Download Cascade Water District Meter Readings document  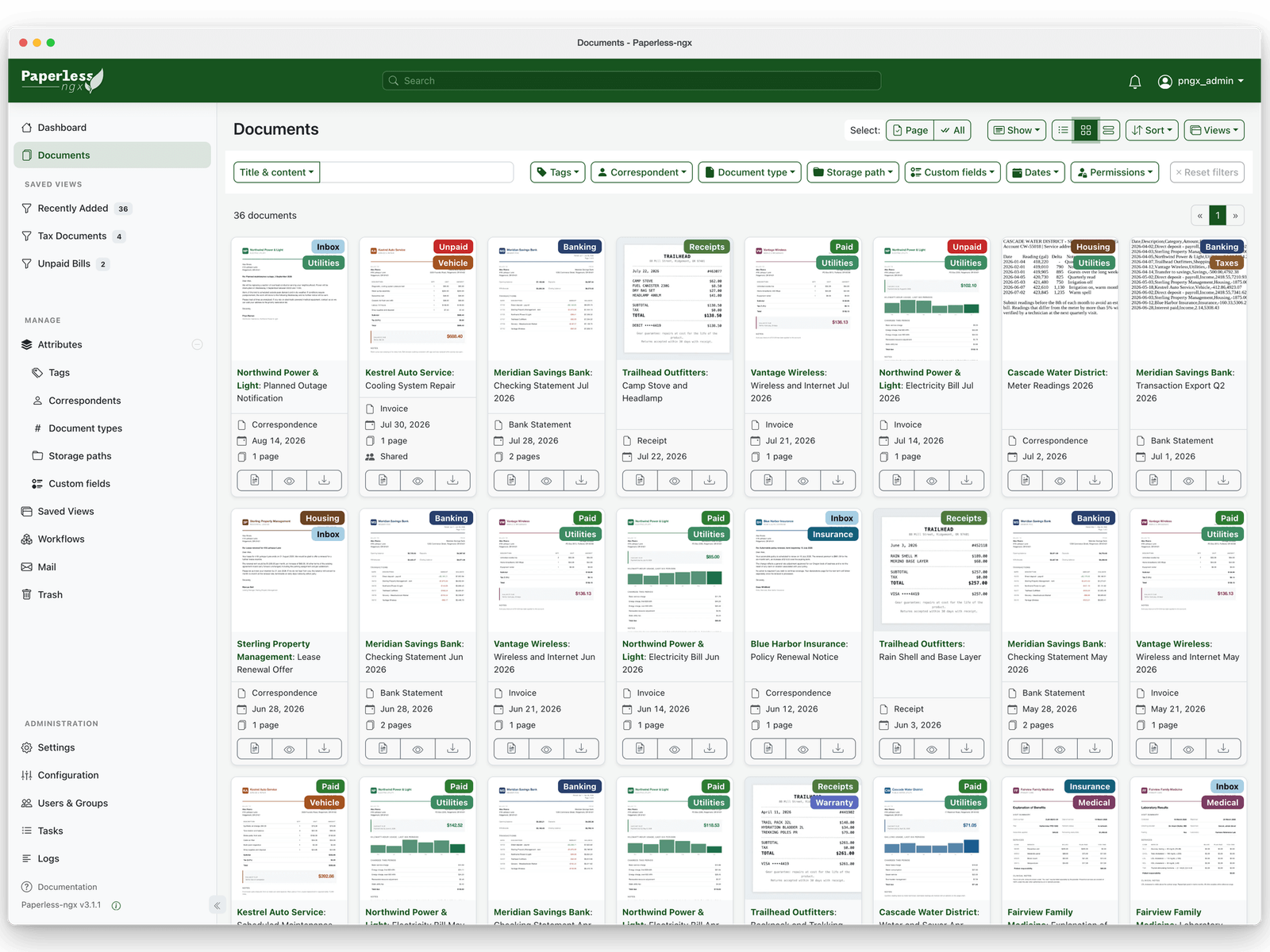tap(1095, 480)
